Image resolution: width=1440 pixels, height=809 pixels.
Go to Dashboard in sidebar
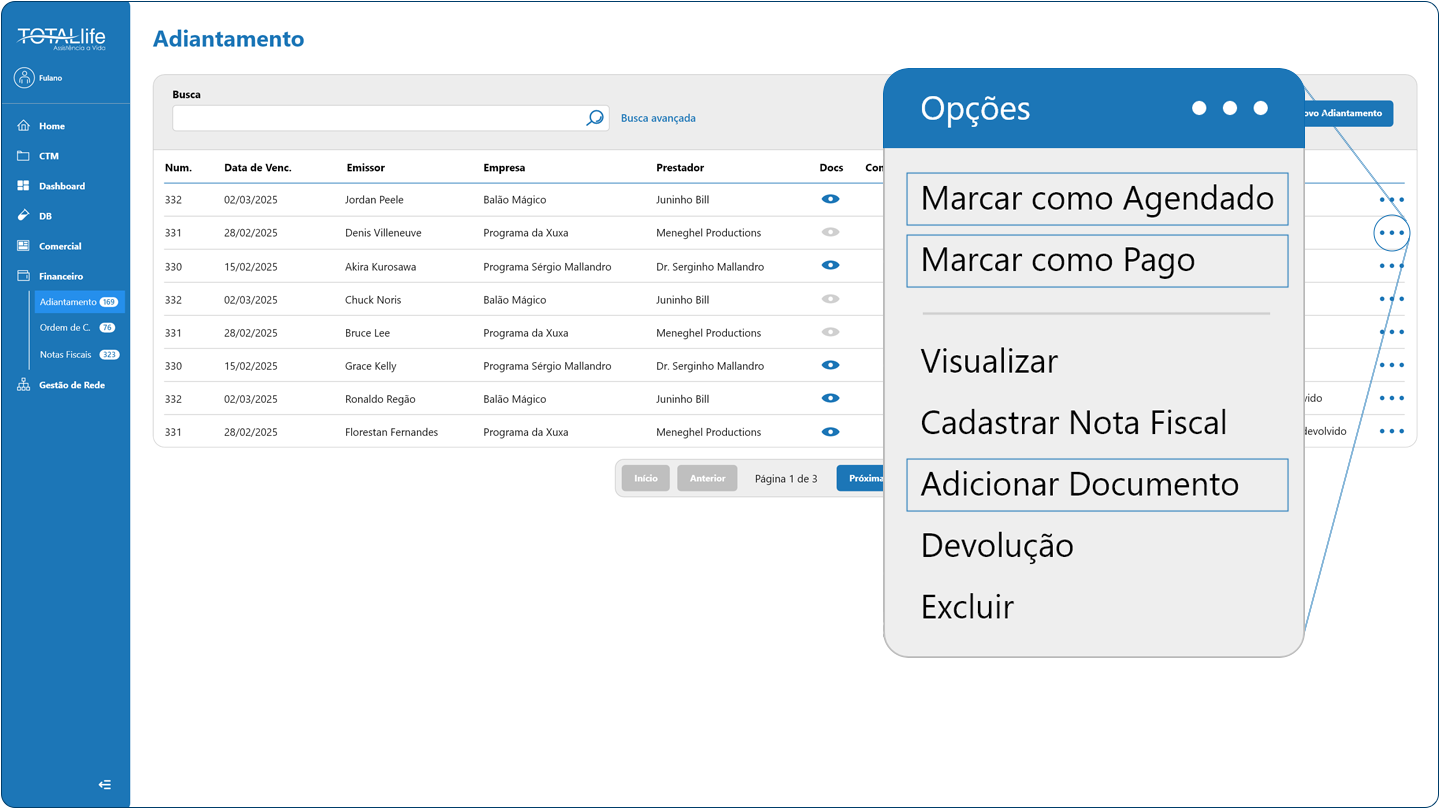[x=61, y=186]
